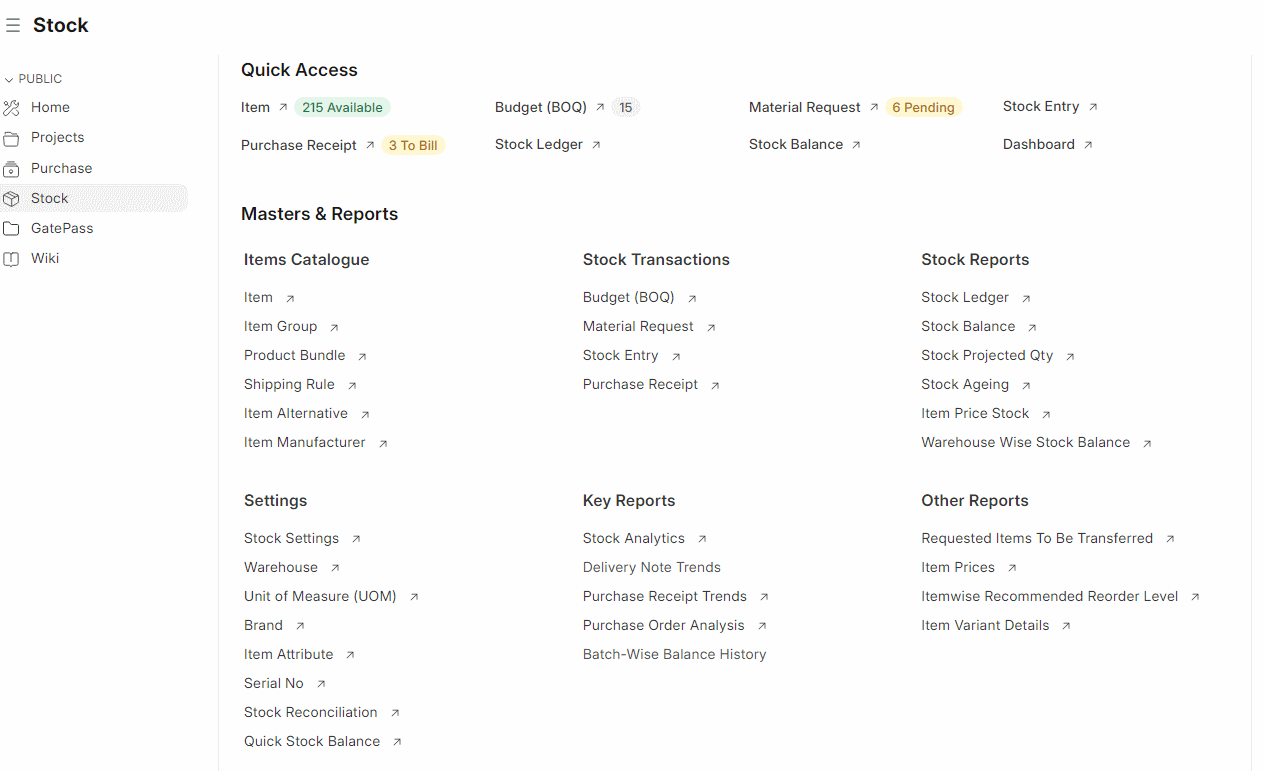Screen dimensions: 1264x771
Task: Open the 215 Available items badge
Action: pyautogui.click(x=342, y=108)
